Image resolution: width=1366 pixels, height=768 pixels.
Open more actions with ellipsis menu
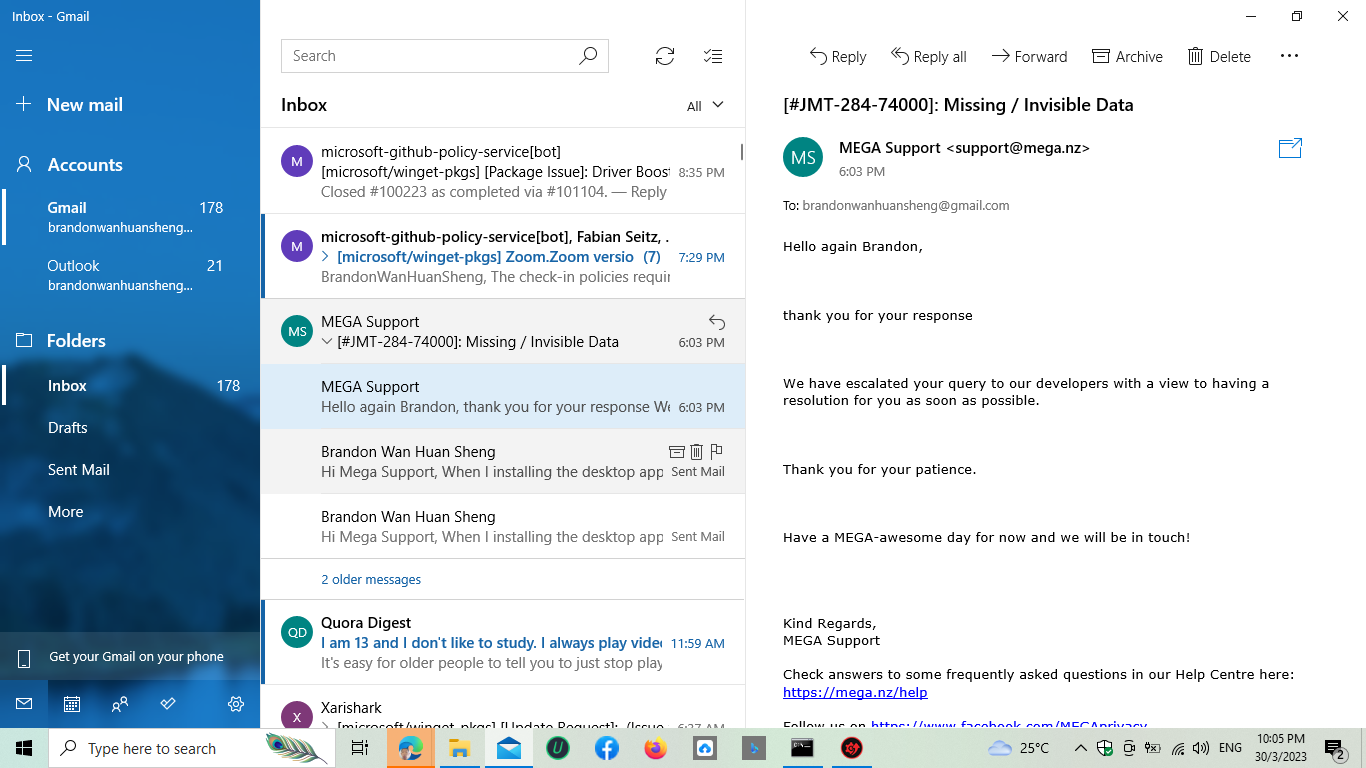(1289, 56)
